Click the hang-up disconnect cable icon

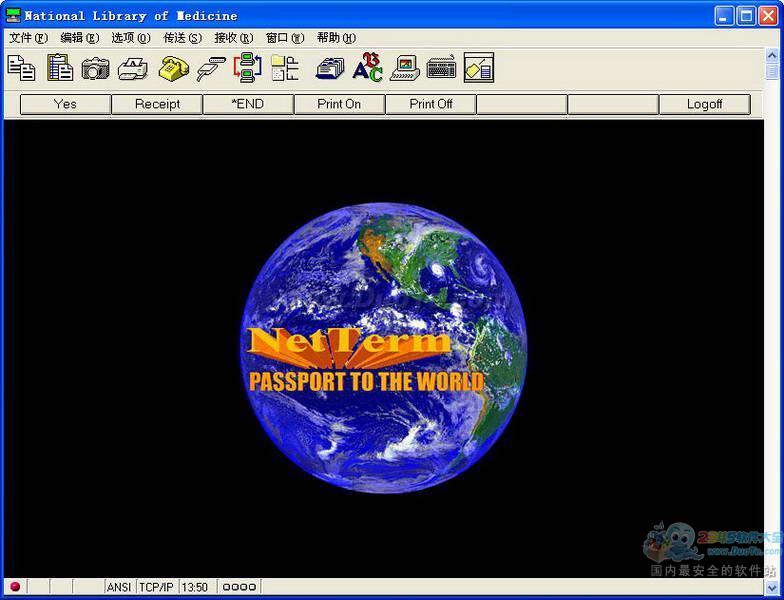click(x=210, y=69)
